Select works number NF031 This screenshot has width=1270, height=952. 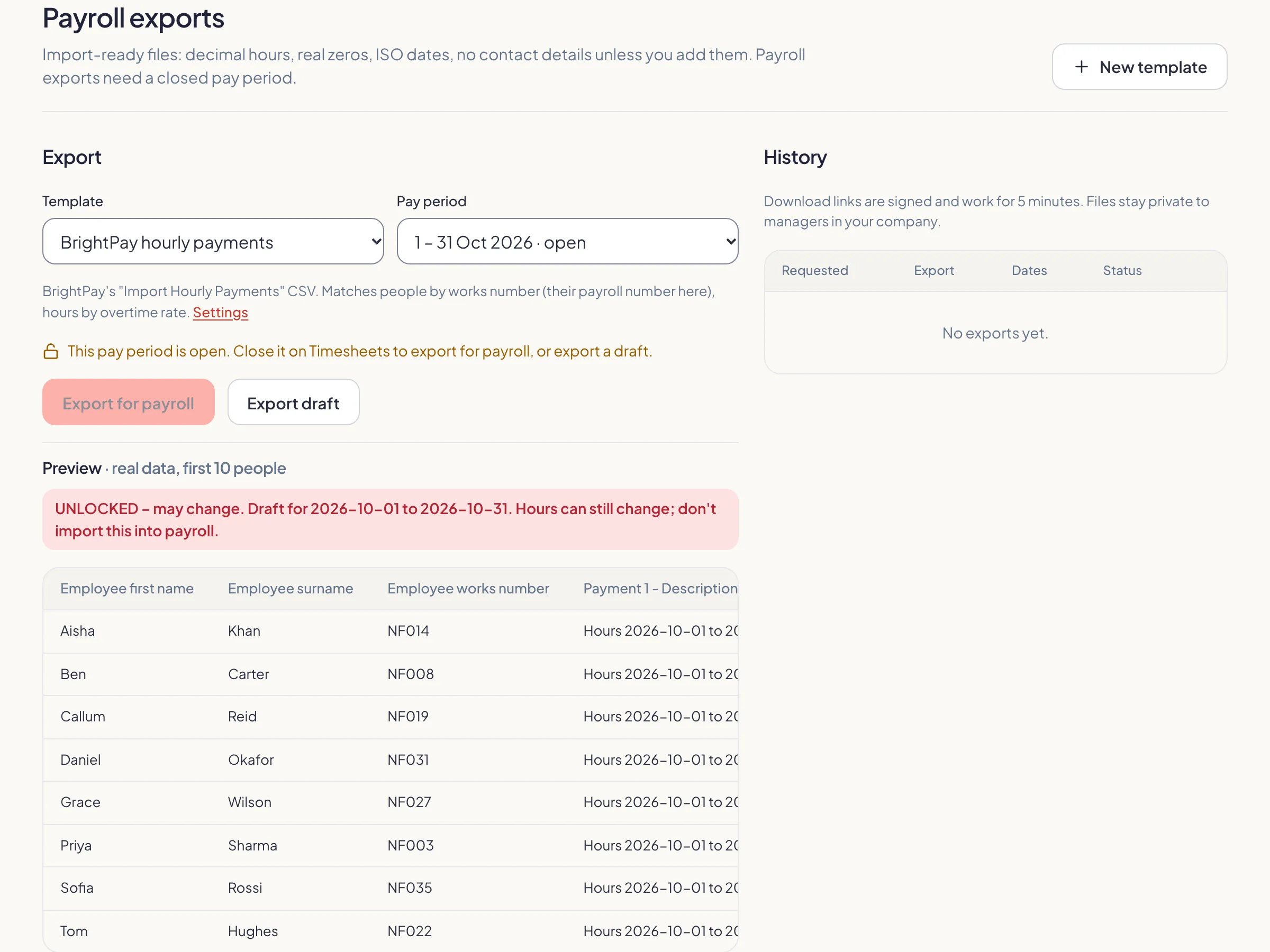point(408,760)
